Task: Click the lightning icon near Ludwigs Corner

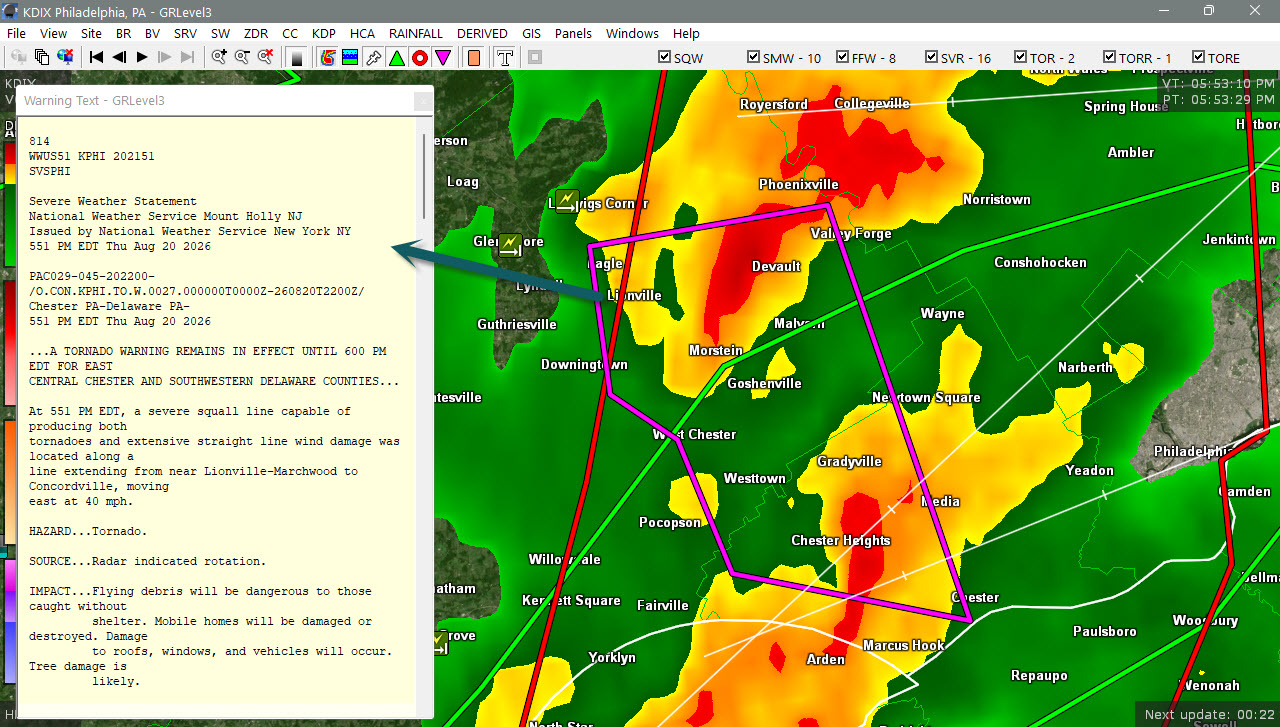Action: pos(567,202)
